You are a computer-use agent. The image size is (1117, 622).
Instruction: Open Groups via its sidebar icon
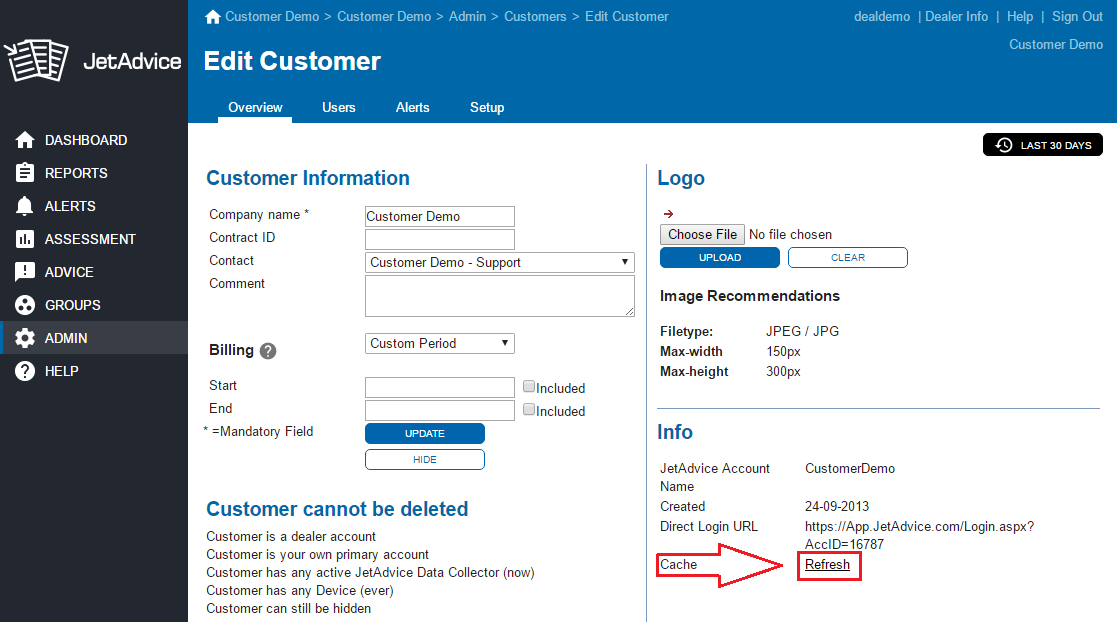(x=25, y=305)
